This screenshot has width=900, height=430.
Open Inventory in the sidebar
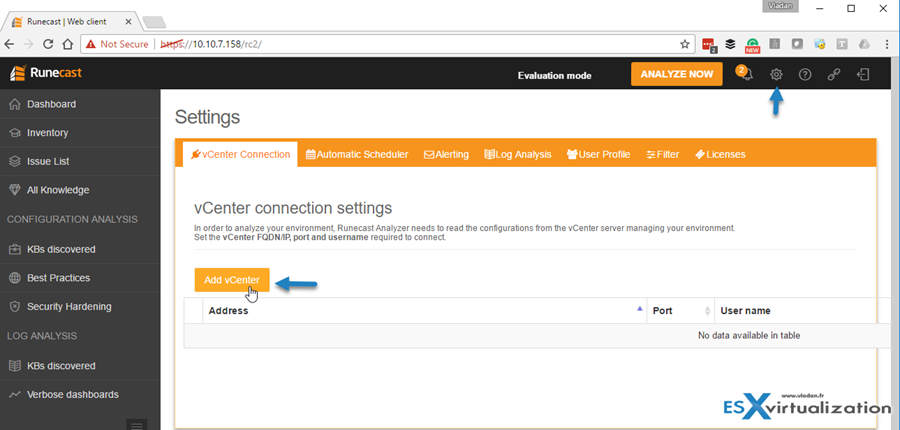(80, 133)
